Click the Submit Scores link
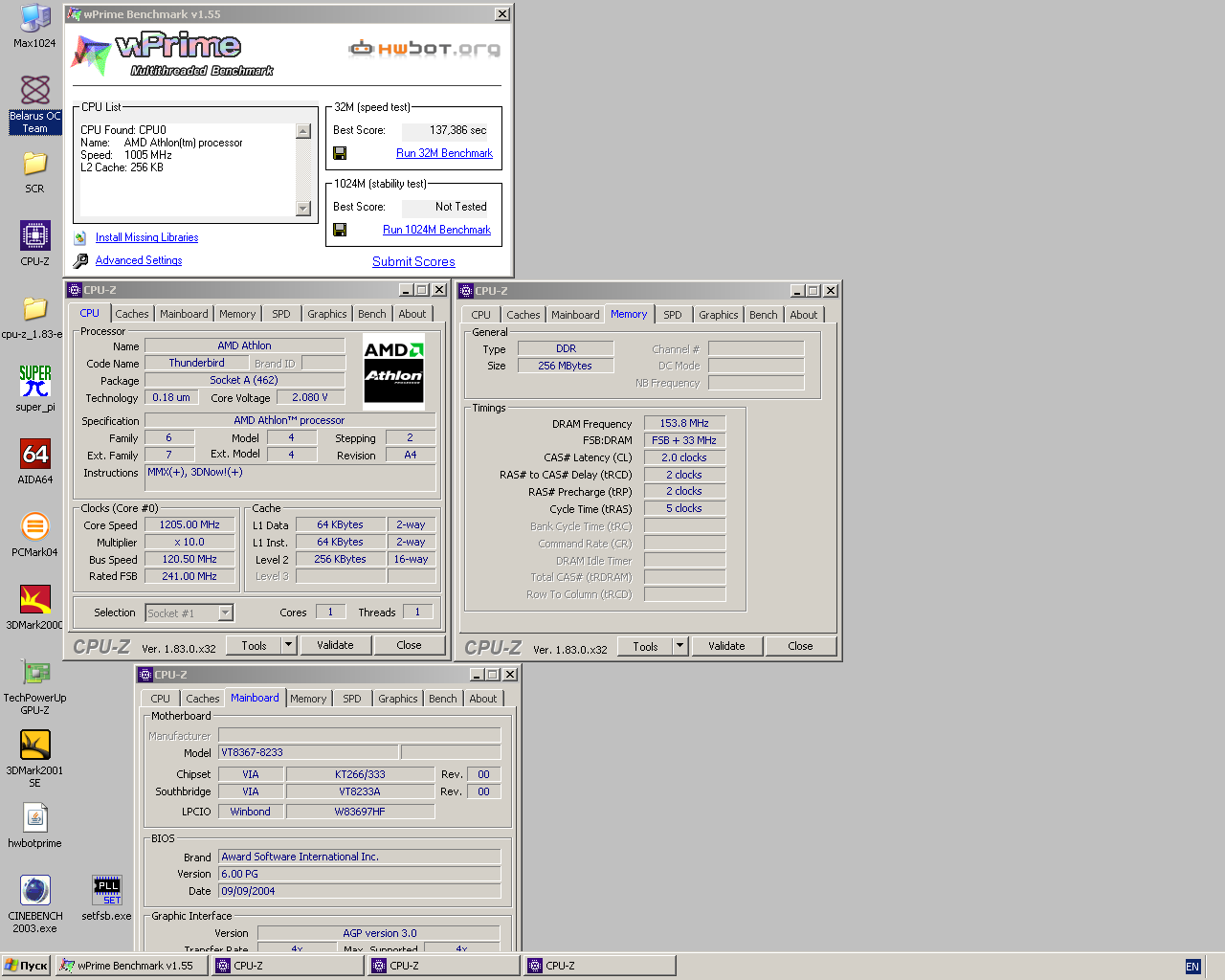The height and width of the screenshot is (980, 1225). 413,261
